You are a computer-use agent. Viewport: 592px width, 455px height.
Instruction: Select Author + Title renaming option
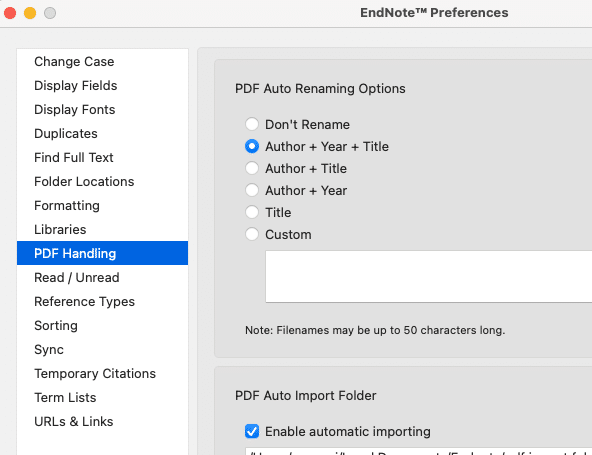click(x=252, y=168)
